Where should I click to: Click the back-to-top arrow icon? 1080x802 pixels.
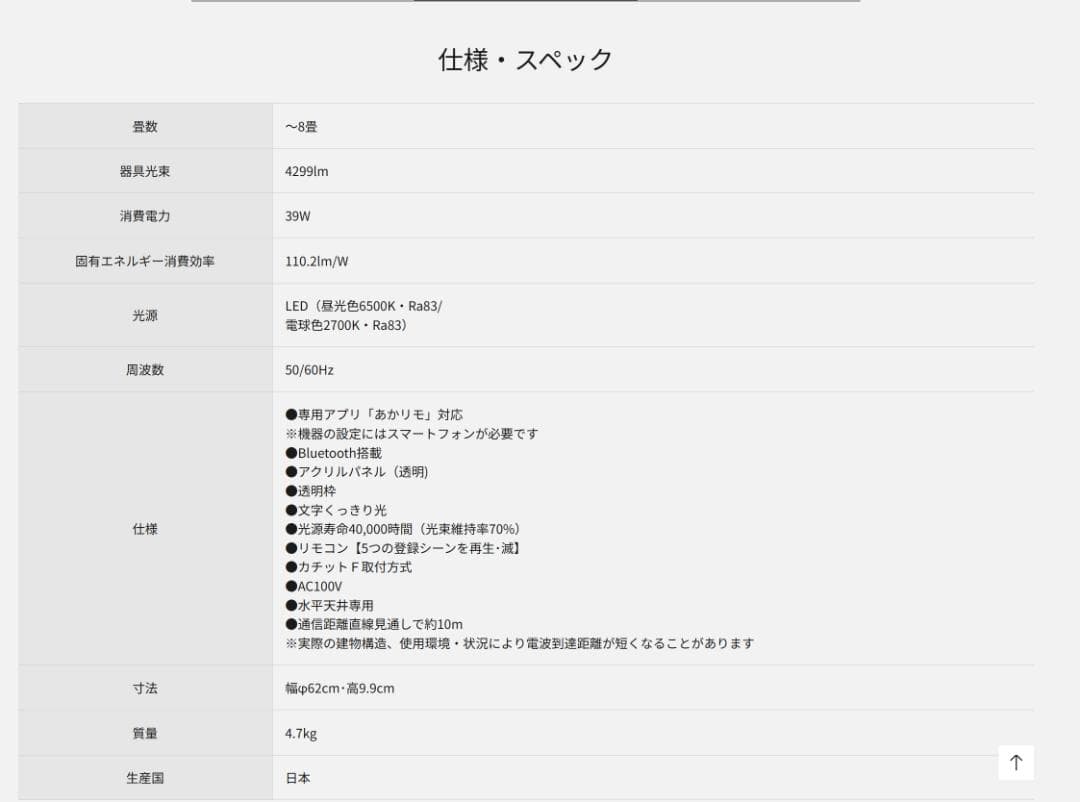1016,763
